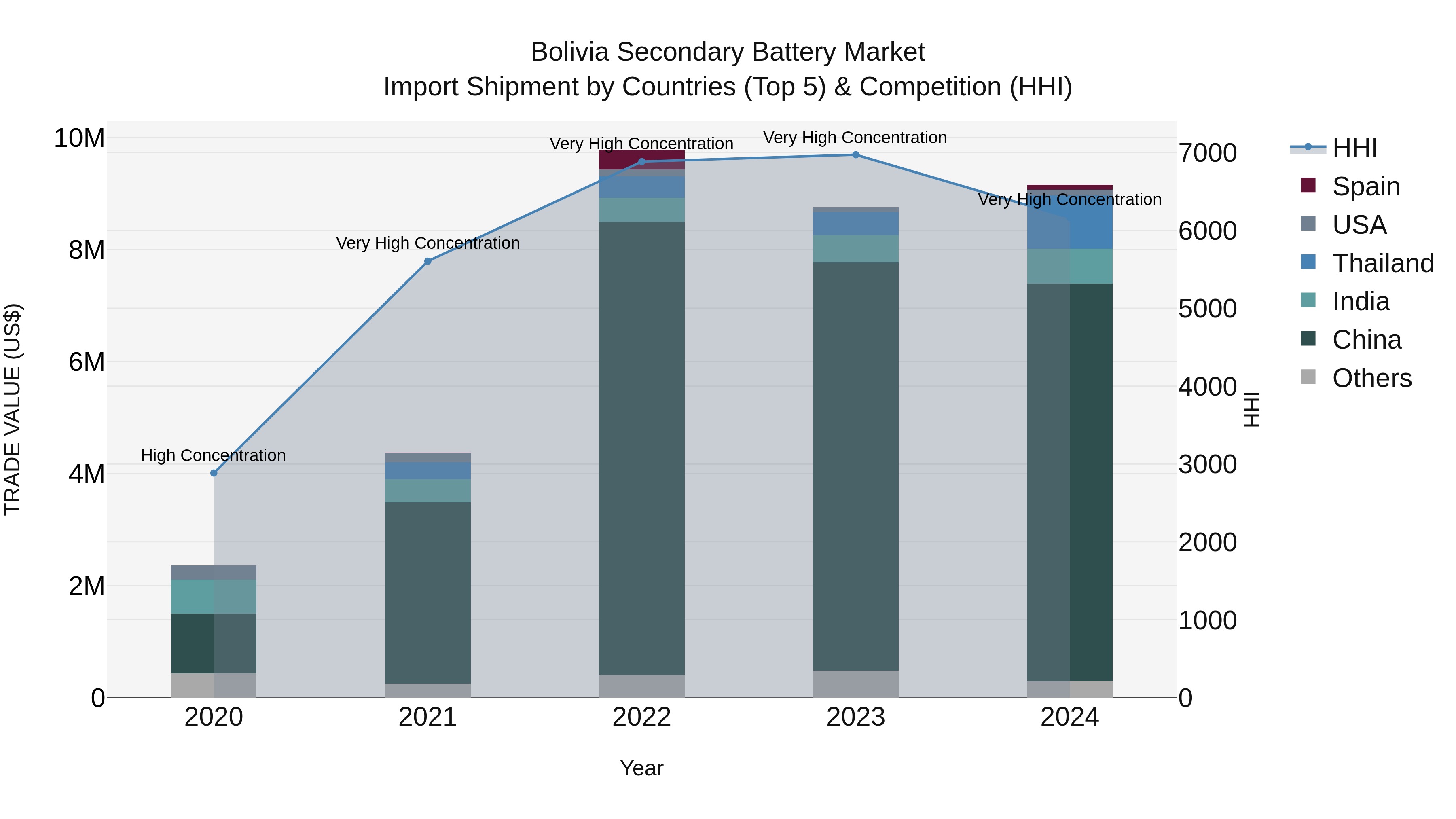Click 'Very High Concentration' label above 2021
The image size is (1456, 819).
tap(428, 243)
